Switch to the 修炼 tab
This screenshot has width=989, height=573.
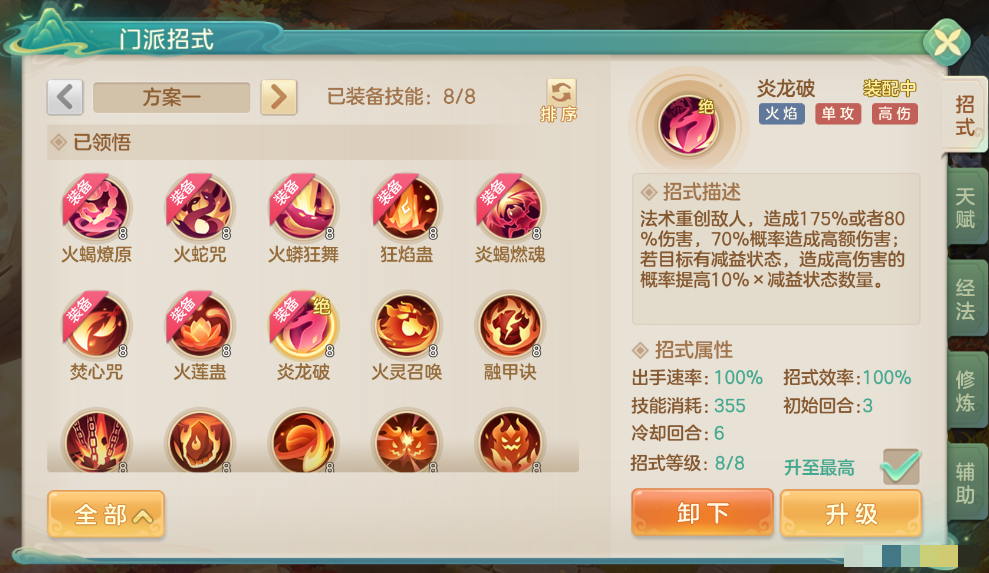point(966,391)
